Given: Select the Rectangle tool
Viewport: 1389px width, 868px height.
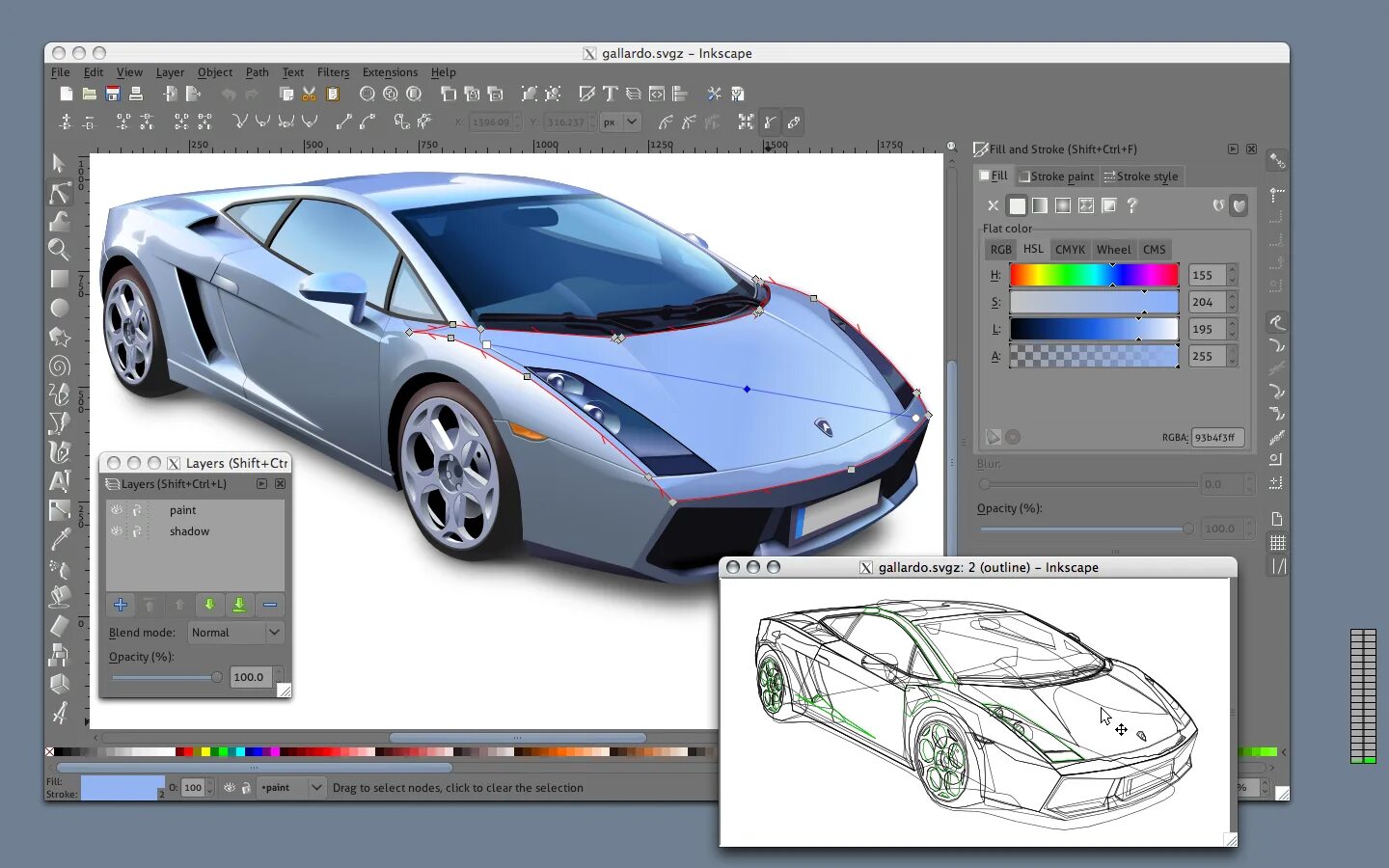Looking at the screenshot, I should [x=59, y=279].
